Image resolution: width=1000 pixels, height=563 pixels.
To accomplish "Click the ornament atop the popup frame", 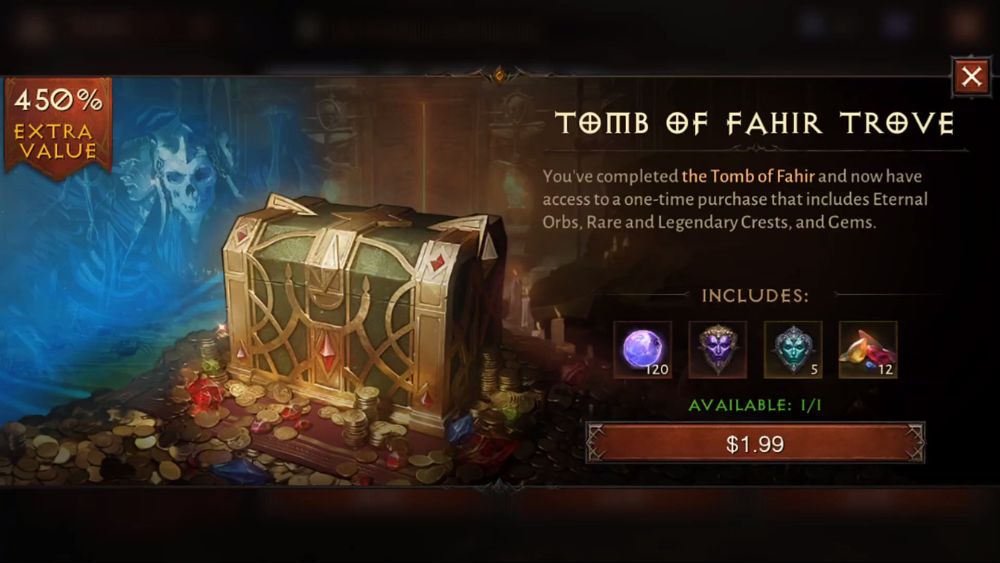I will [x=500, y=75].
